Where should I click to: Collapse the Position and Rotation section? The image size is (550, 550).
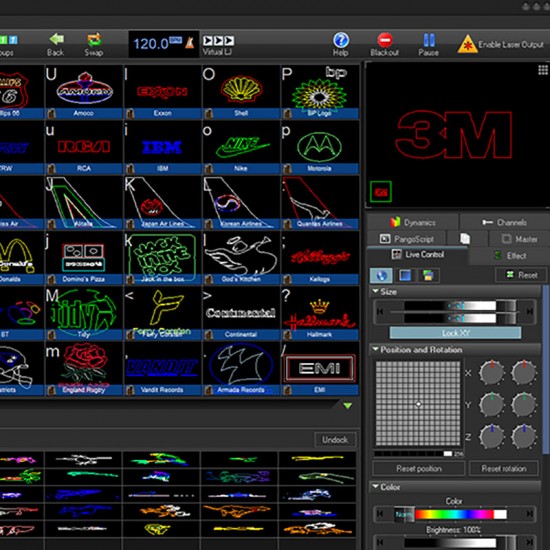(x=376, y=349)
